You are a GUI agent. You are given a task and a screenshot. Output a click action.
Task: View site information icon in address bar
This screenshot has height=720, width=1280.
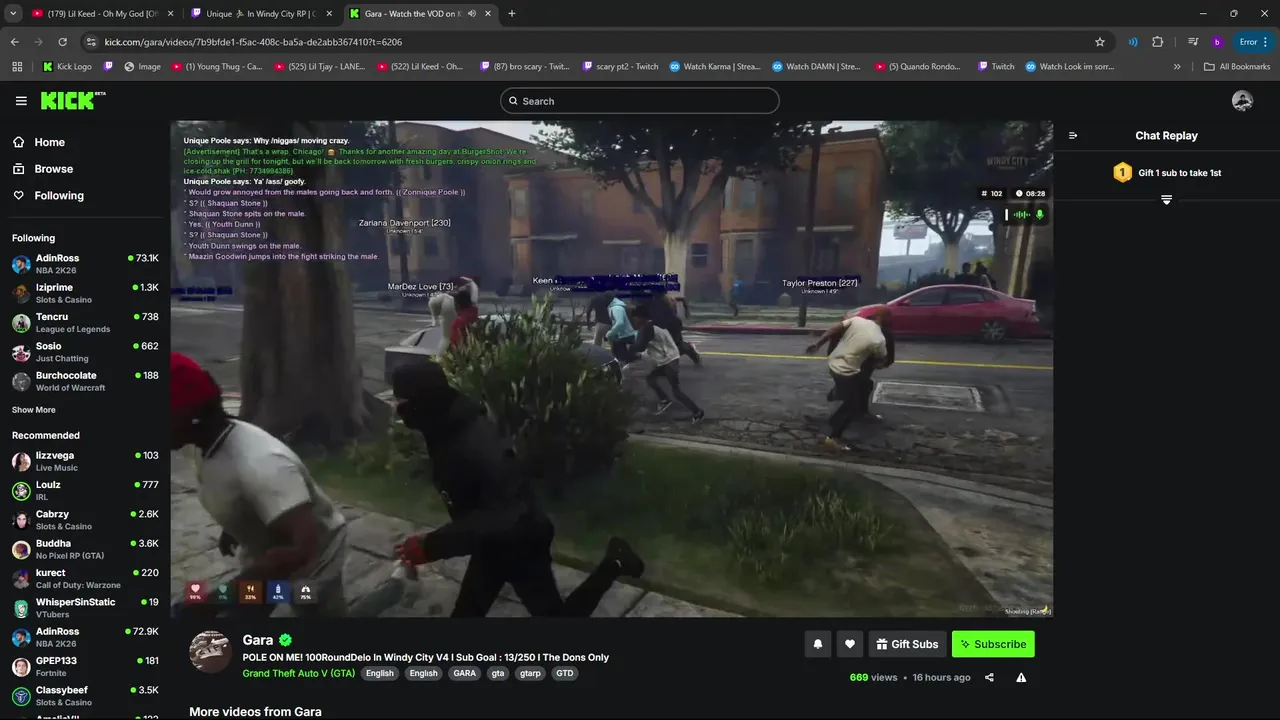point(91,42)
